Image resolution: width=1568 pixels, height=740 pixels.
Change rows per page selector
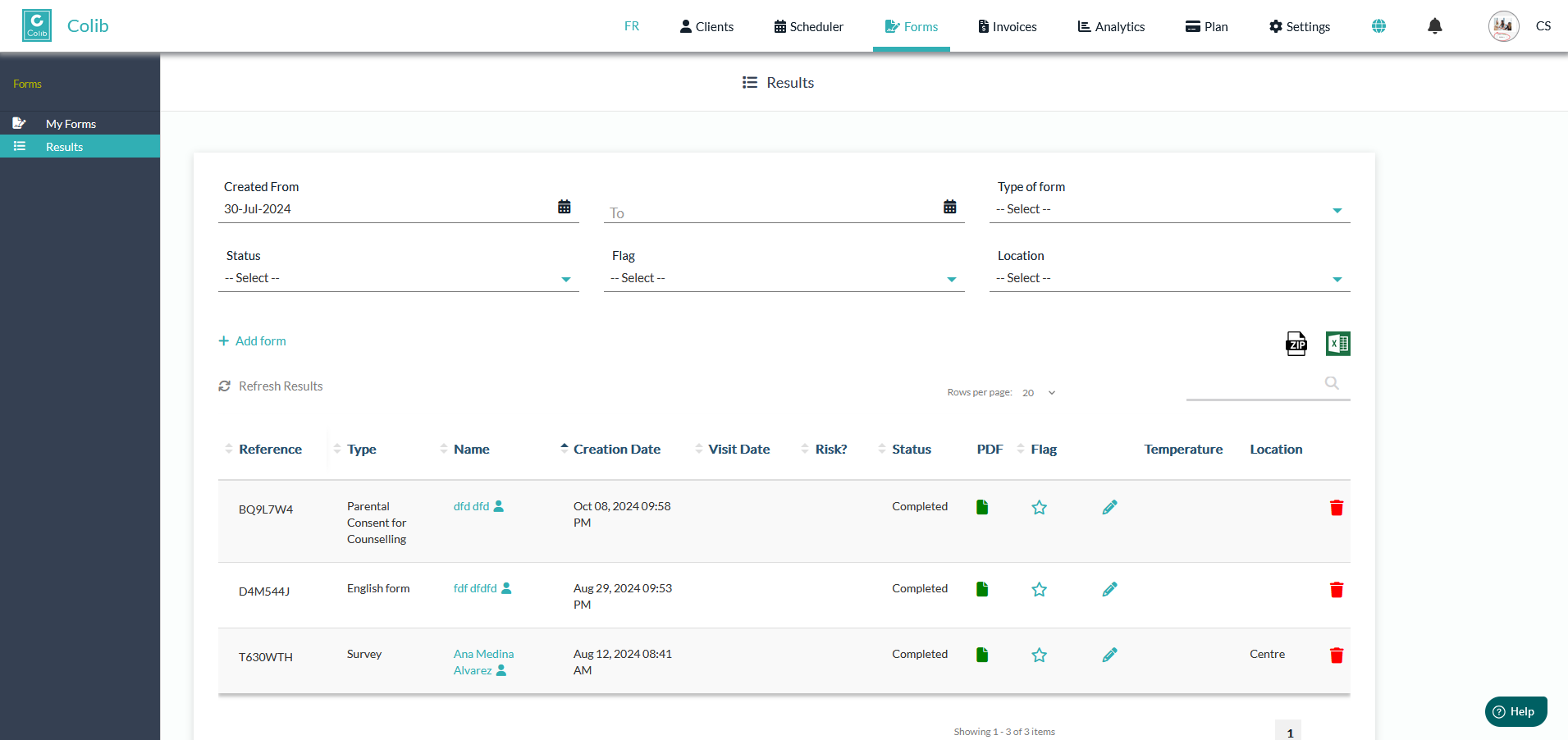(1039, 393)
